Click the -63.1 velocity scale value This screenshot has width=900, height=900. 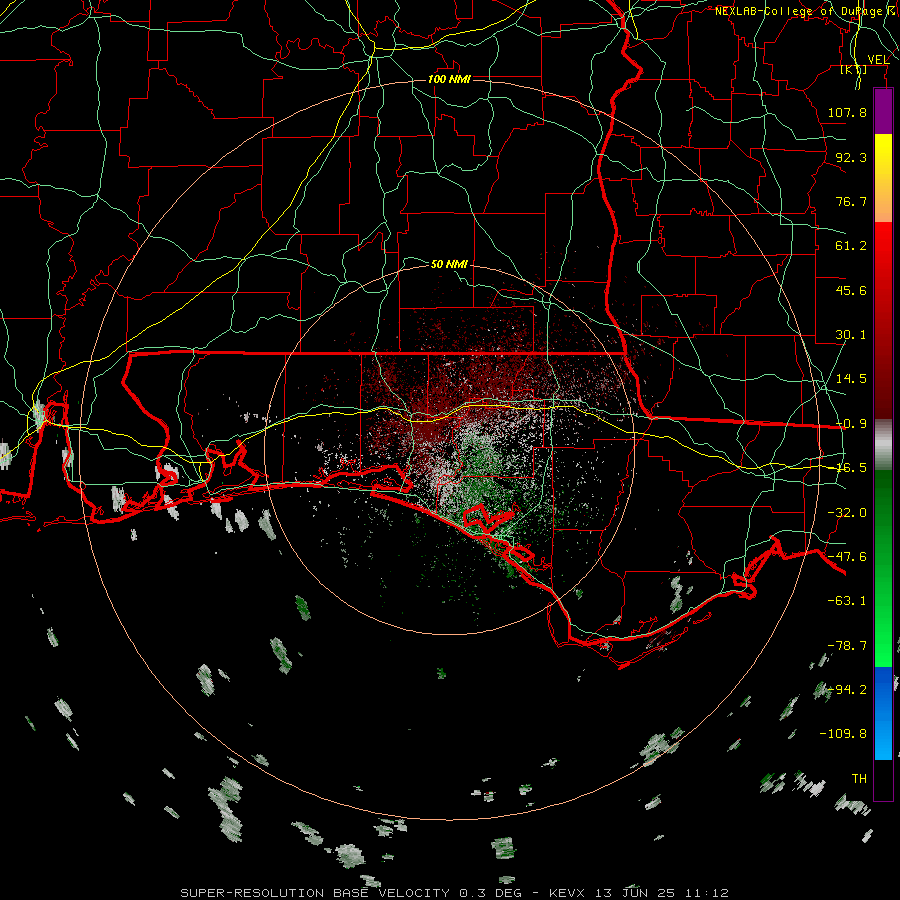point(847,601)
